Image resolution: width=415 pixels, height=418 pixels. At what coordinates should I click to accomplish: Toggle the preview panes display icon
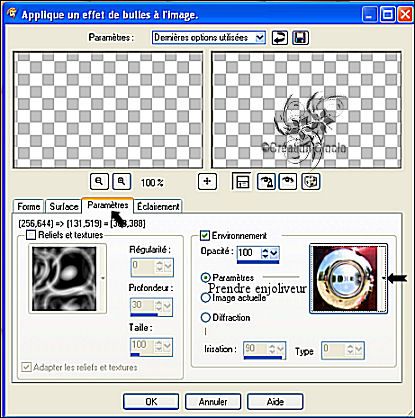[242, 182]
